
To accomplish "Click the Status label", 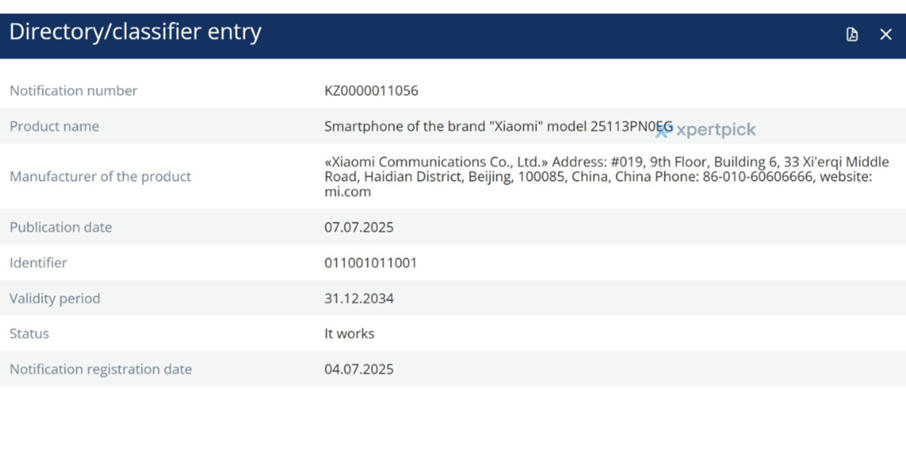I will (29, 334).
